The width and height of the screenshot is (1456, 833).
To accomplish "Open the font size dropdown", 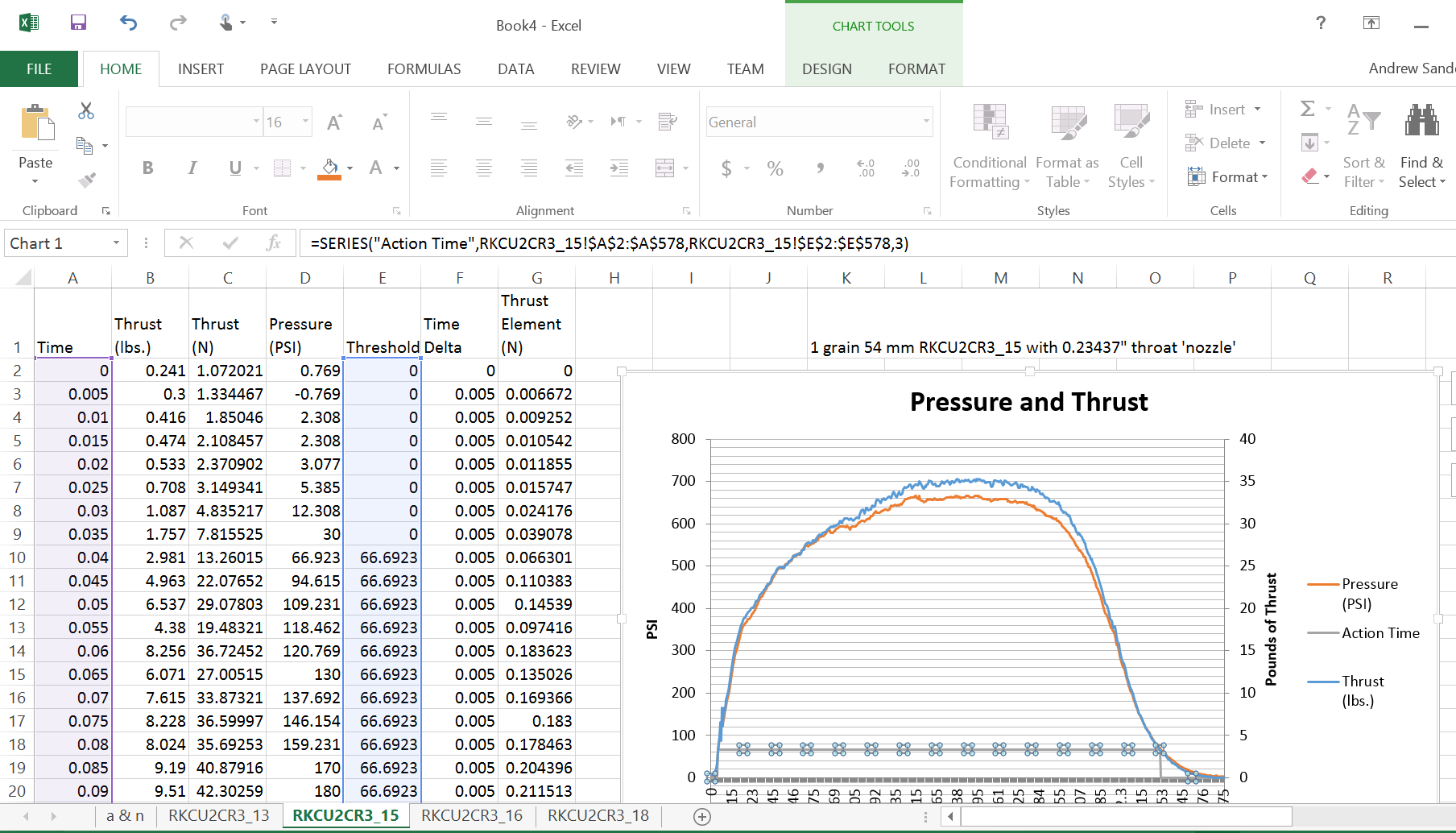I will tap(304, 122).
